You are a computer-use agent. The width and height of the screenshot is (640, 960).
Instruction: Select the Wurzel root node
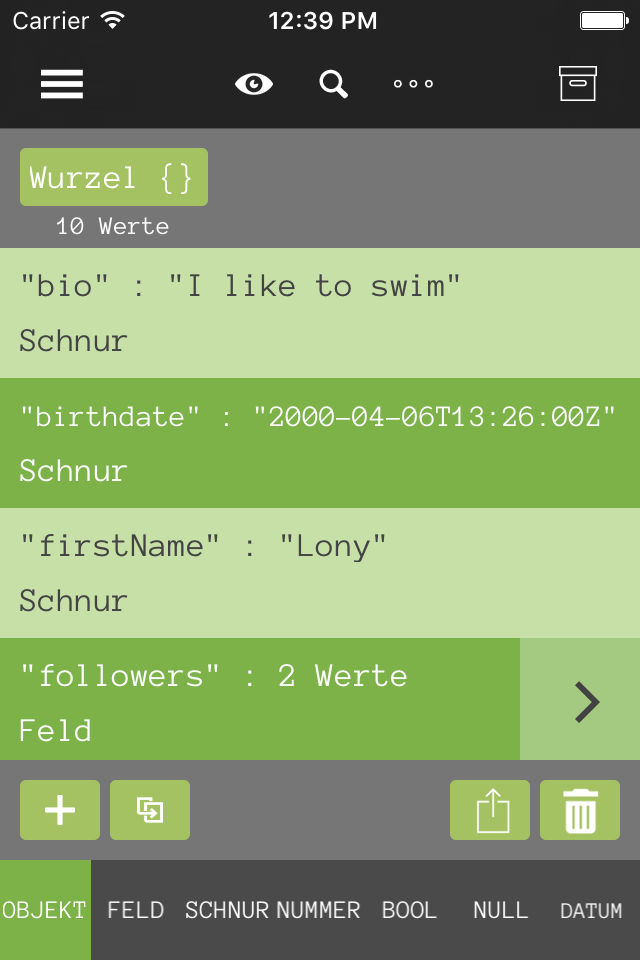point(114,177)
